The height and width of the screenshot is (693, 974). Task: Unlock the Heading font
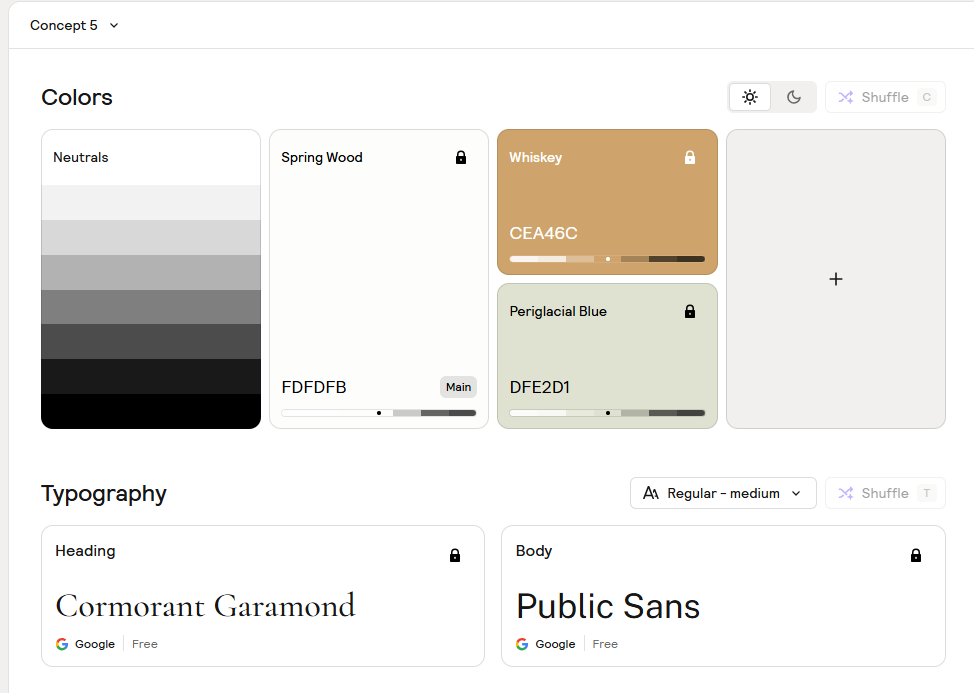455,555
